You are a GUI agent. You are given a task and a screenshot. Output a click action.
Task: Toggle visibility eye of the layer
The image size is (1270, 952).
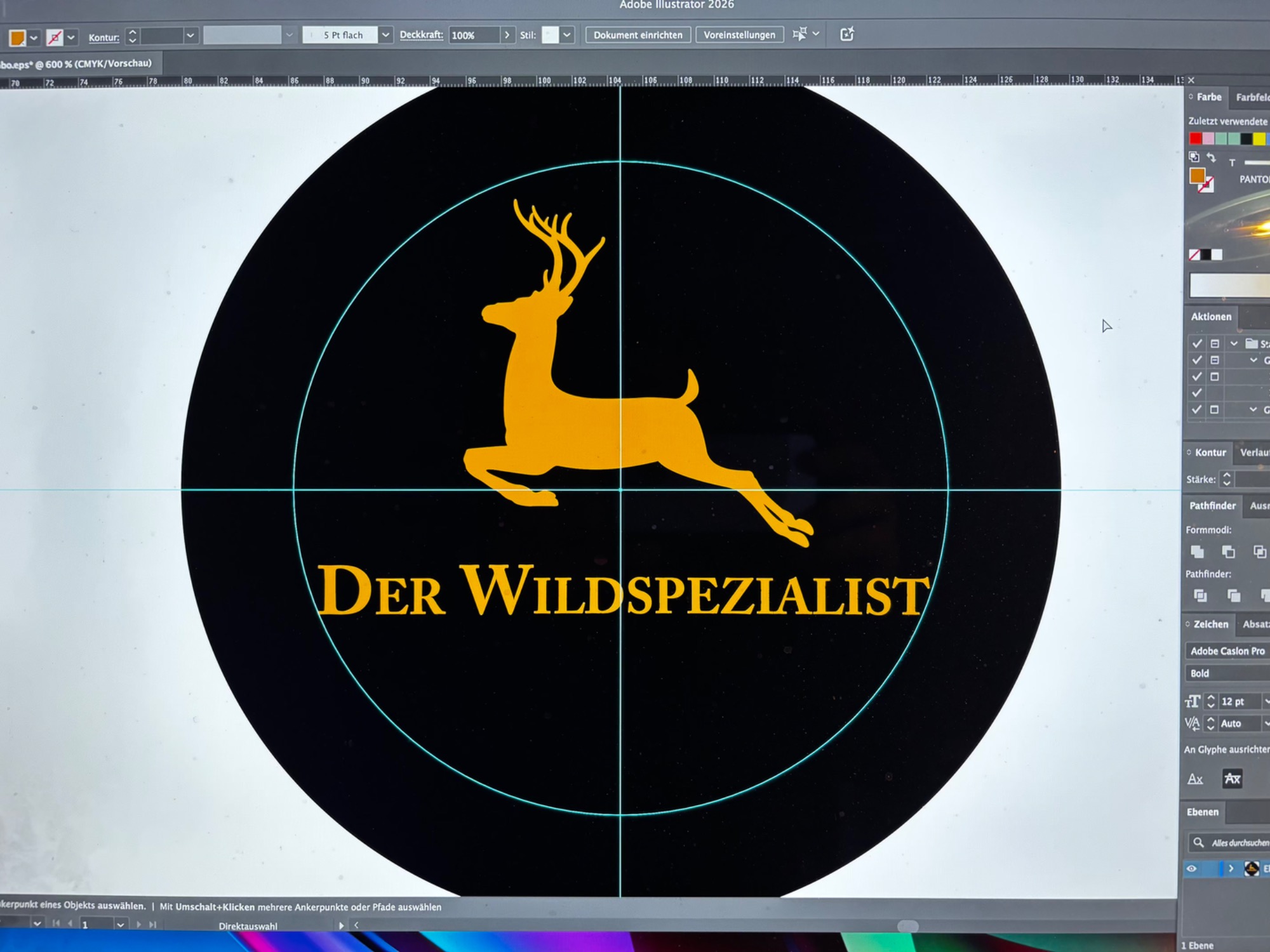[x=1191, y=869]
